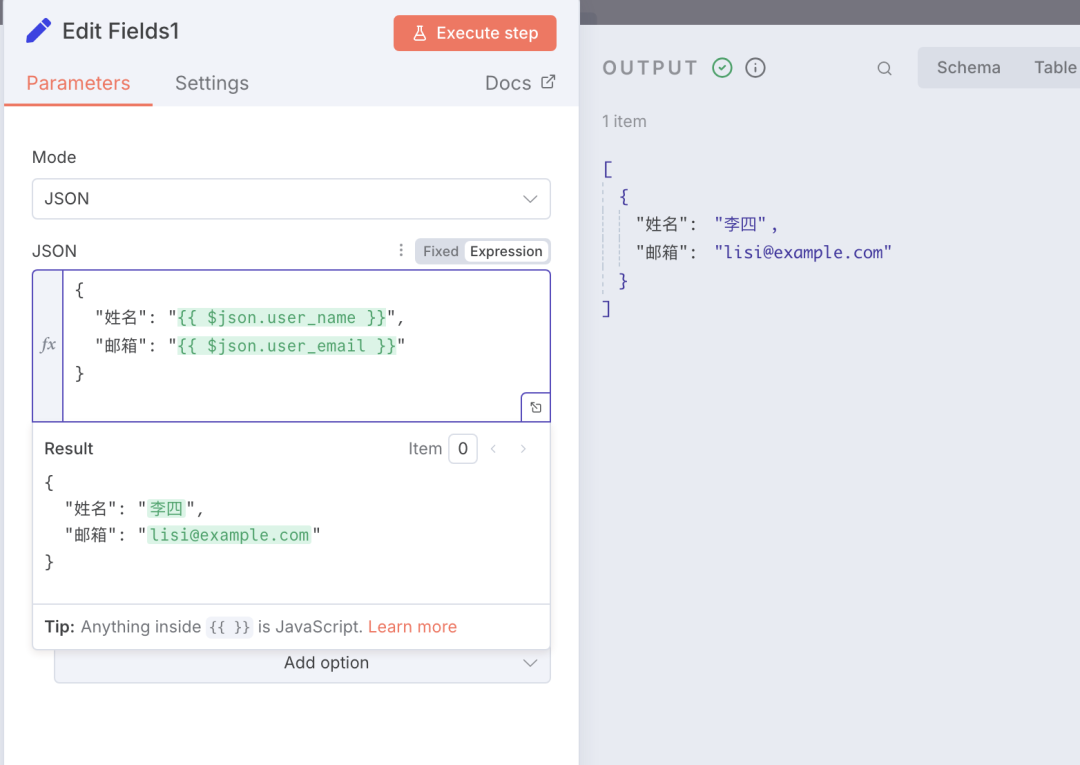Switch the JSON field to Expression mode

[506, 251]
